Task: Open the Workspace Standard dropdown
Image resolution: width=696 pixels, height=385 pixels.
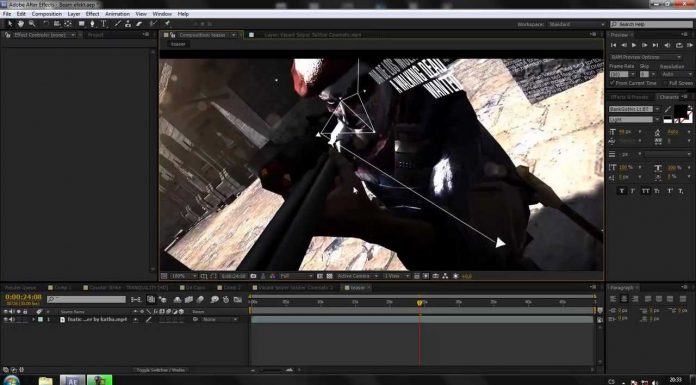Action: click(577, 24)
